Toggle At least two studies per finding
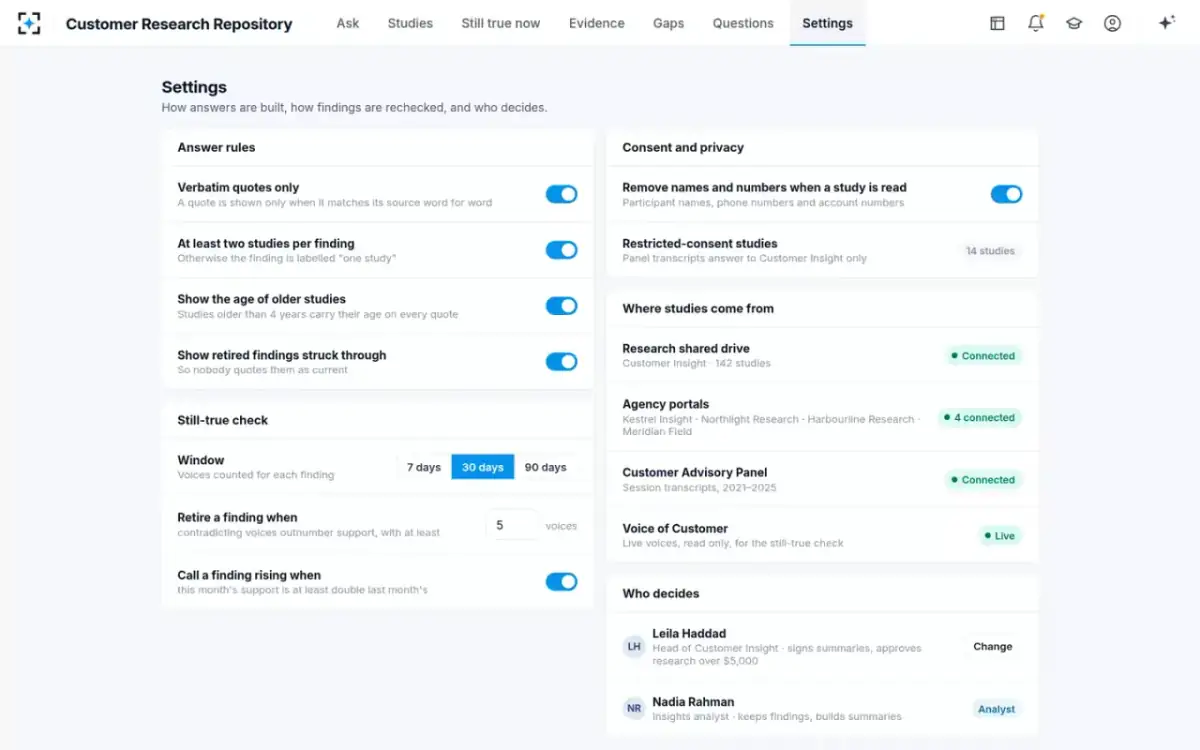This screenshot has width=1200, height=750. click(x=561, y=250)
